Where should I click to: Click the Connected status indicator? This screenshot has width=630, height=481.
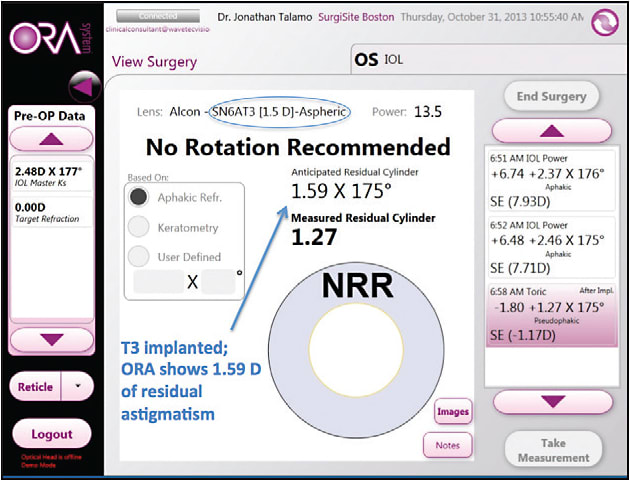pos(158,16)
